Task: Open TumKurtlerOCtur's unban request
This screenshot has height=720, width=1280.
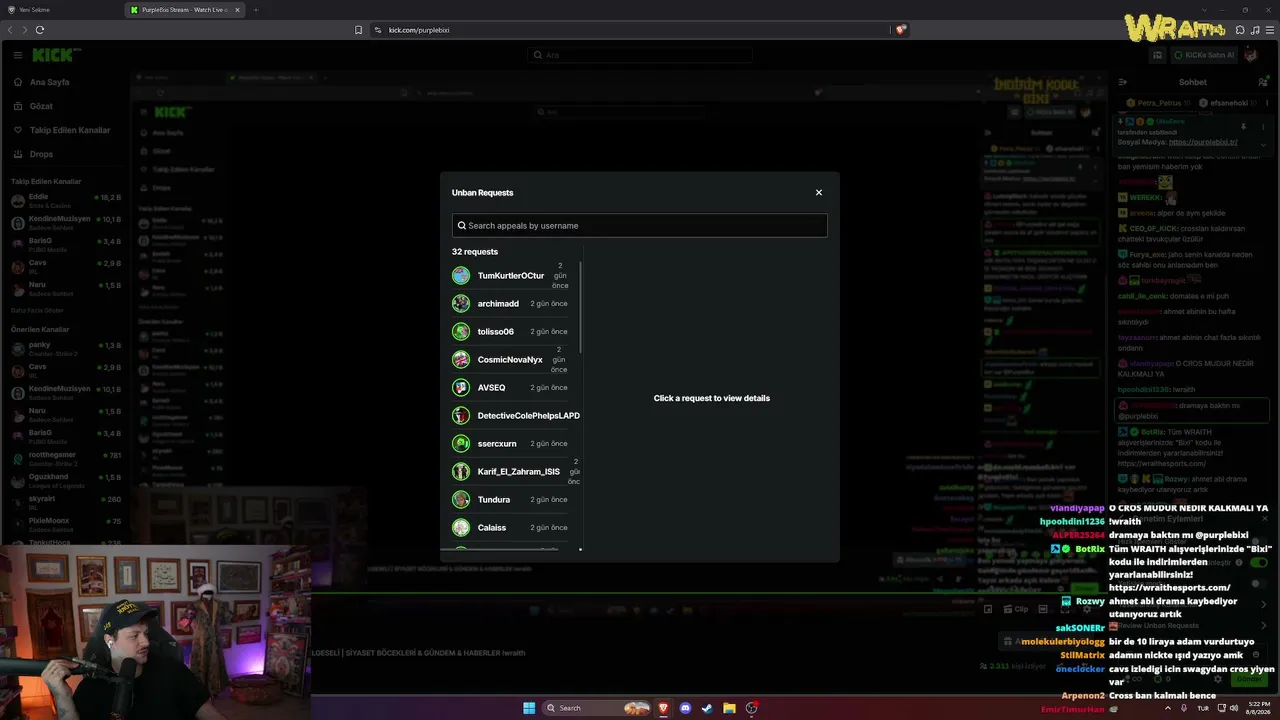Action: tap(510, 276)
